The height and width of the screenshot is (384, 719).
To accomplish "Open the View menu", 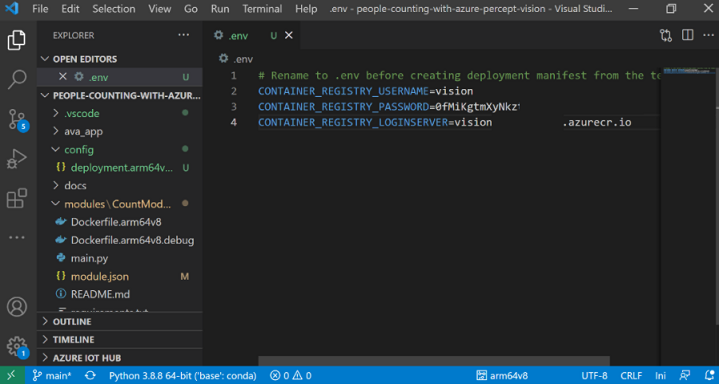I will point(160,9).
